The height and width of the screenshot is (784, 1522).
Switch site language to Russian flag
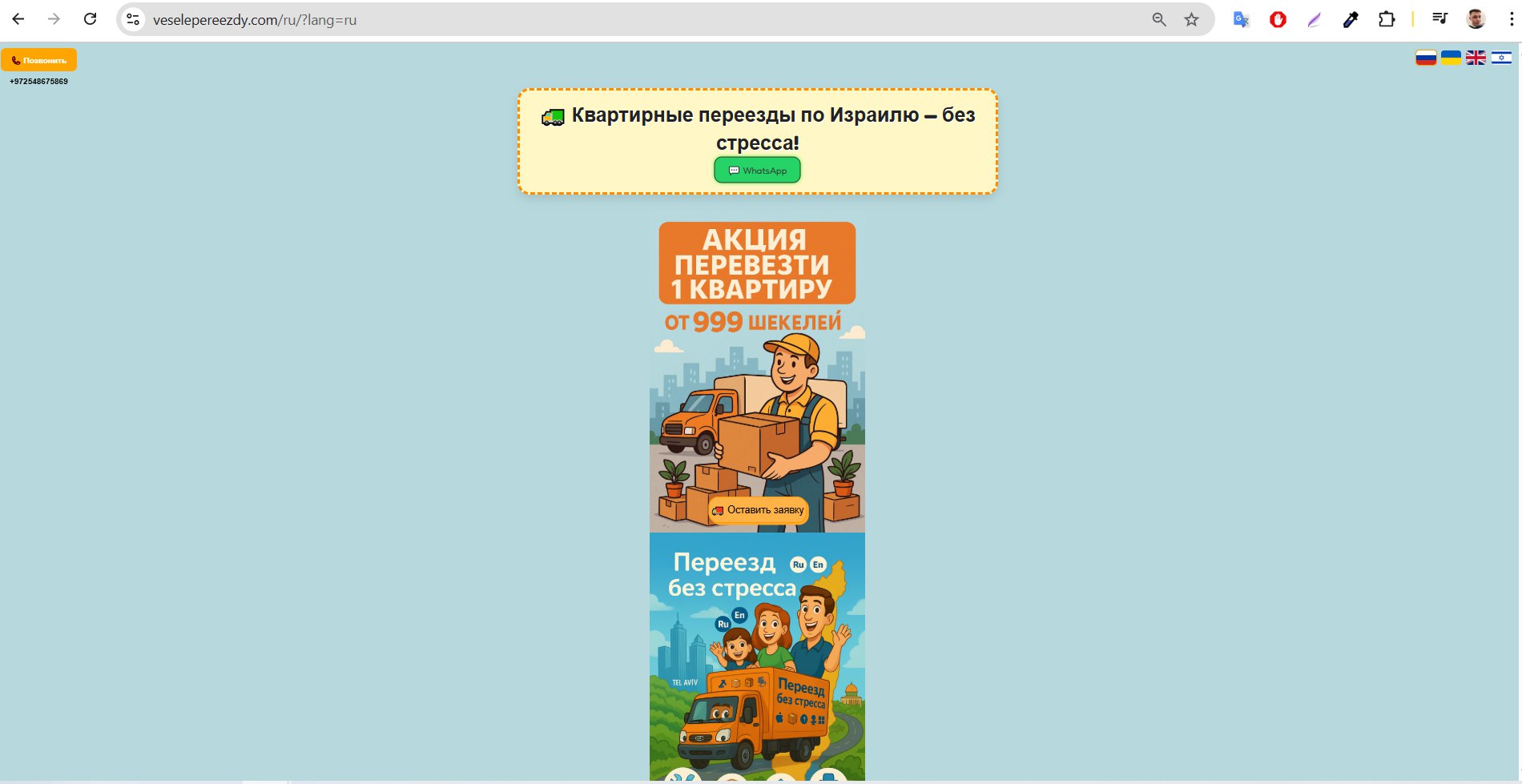[x=1425, y=58]
